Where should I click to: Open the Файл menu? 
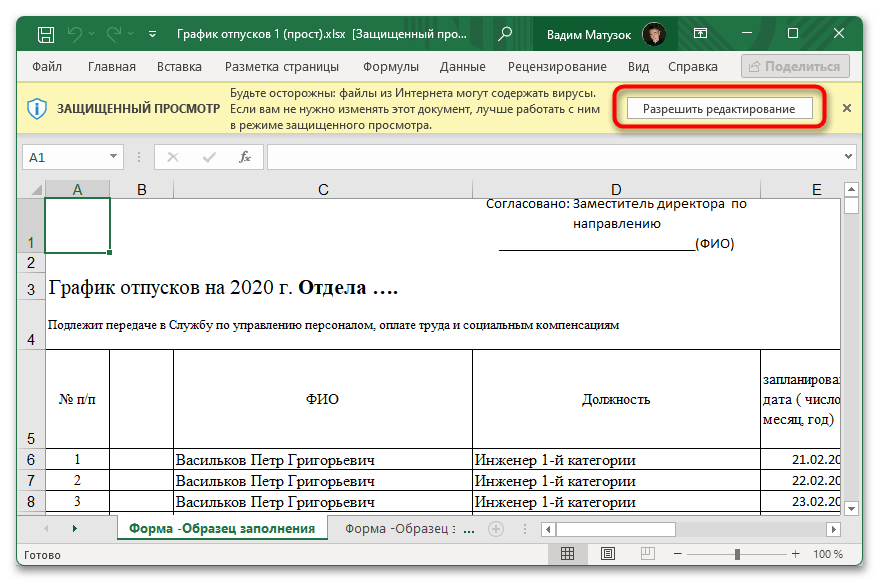point(47,67)
